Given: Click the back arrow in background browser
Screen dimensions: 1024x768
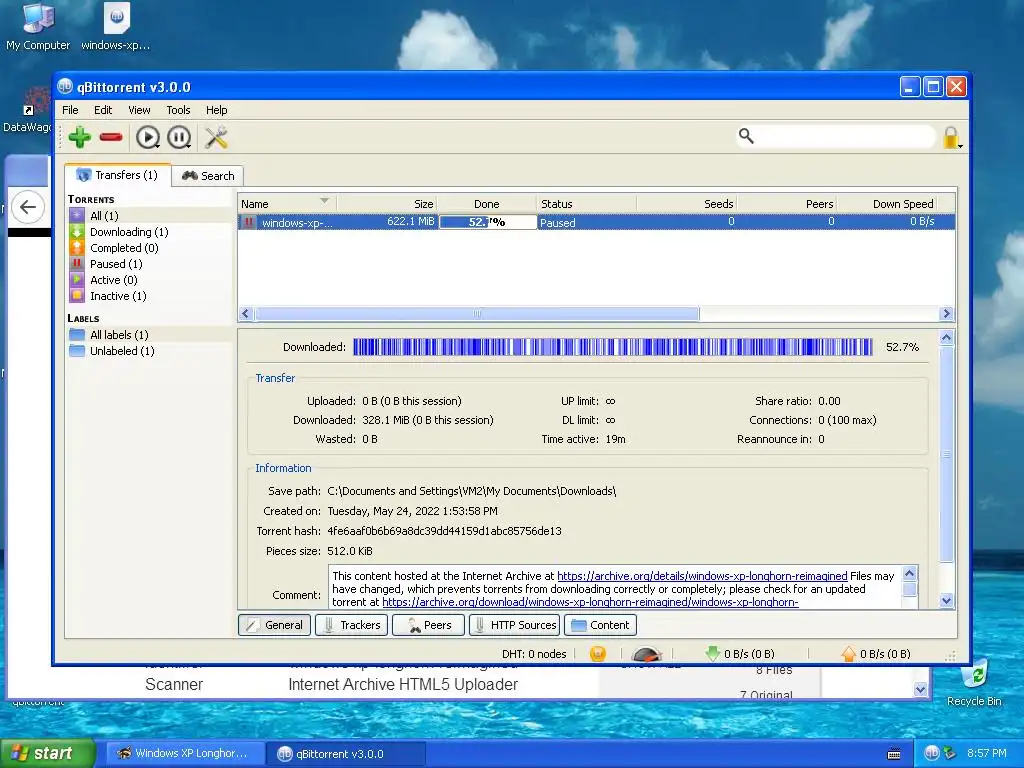Looking at the screenshot, I should [28, 207].
